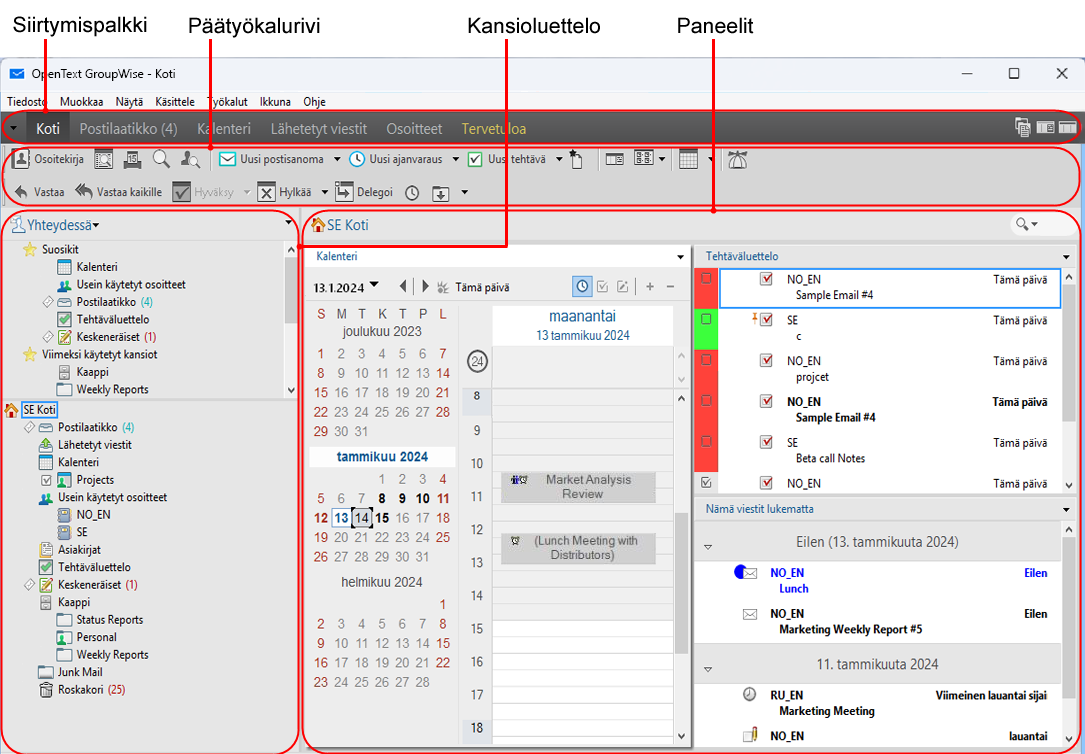Click the sun icon beside Tämä päivä

[x=443, y=287]
